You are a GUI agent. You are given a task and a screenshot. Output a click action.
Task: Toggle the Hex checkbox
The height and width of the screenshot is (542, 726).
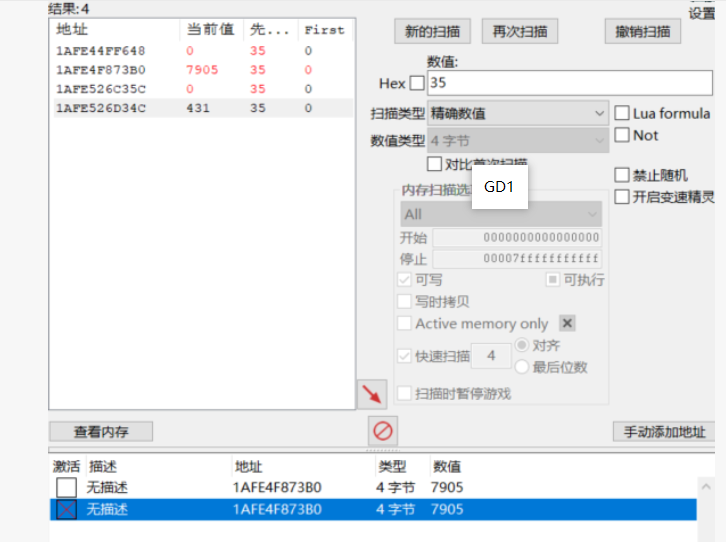tap(417, 83)
